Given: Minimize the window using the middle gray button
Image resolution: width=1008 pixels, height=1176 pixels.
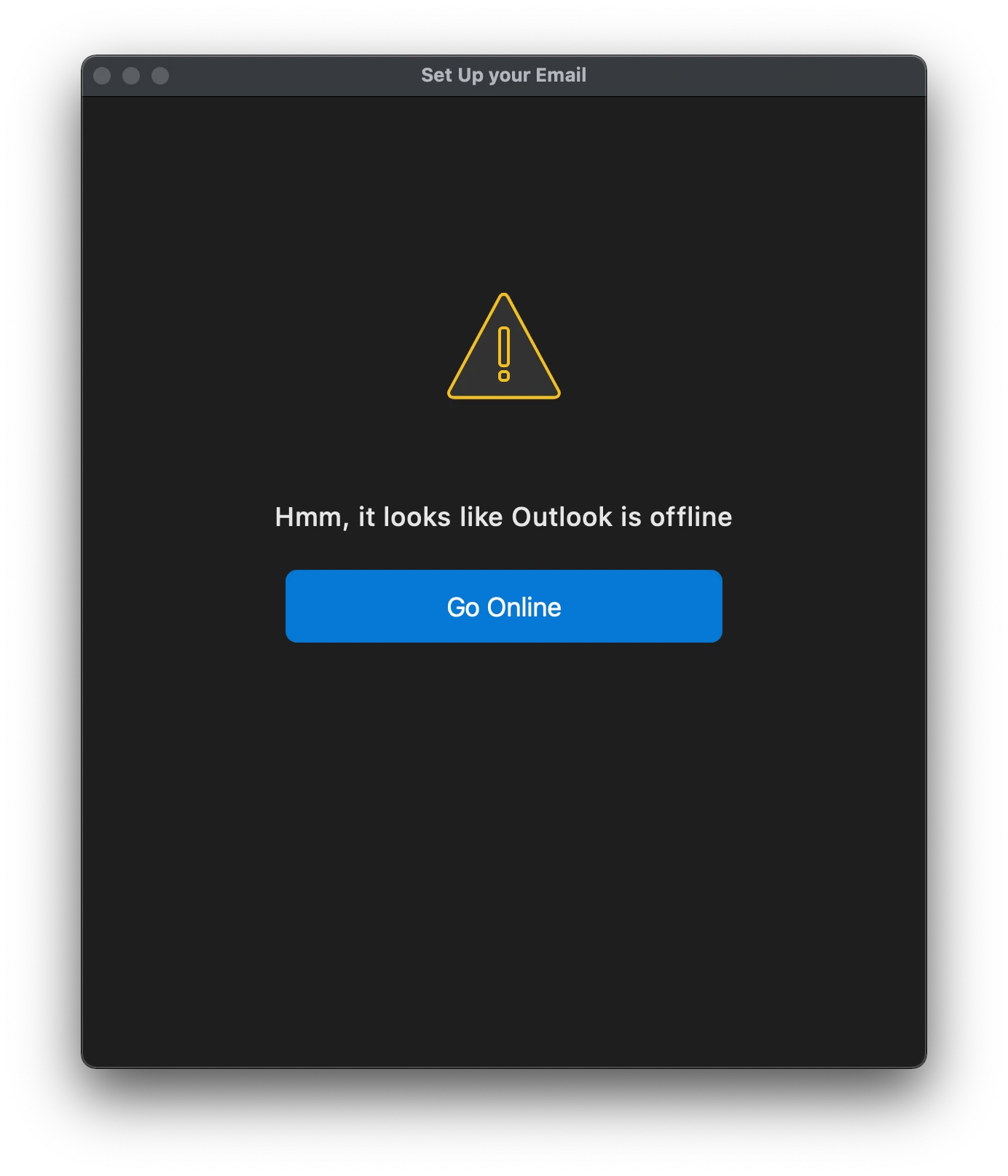Looking at the screenshot, I should [131, 76].
